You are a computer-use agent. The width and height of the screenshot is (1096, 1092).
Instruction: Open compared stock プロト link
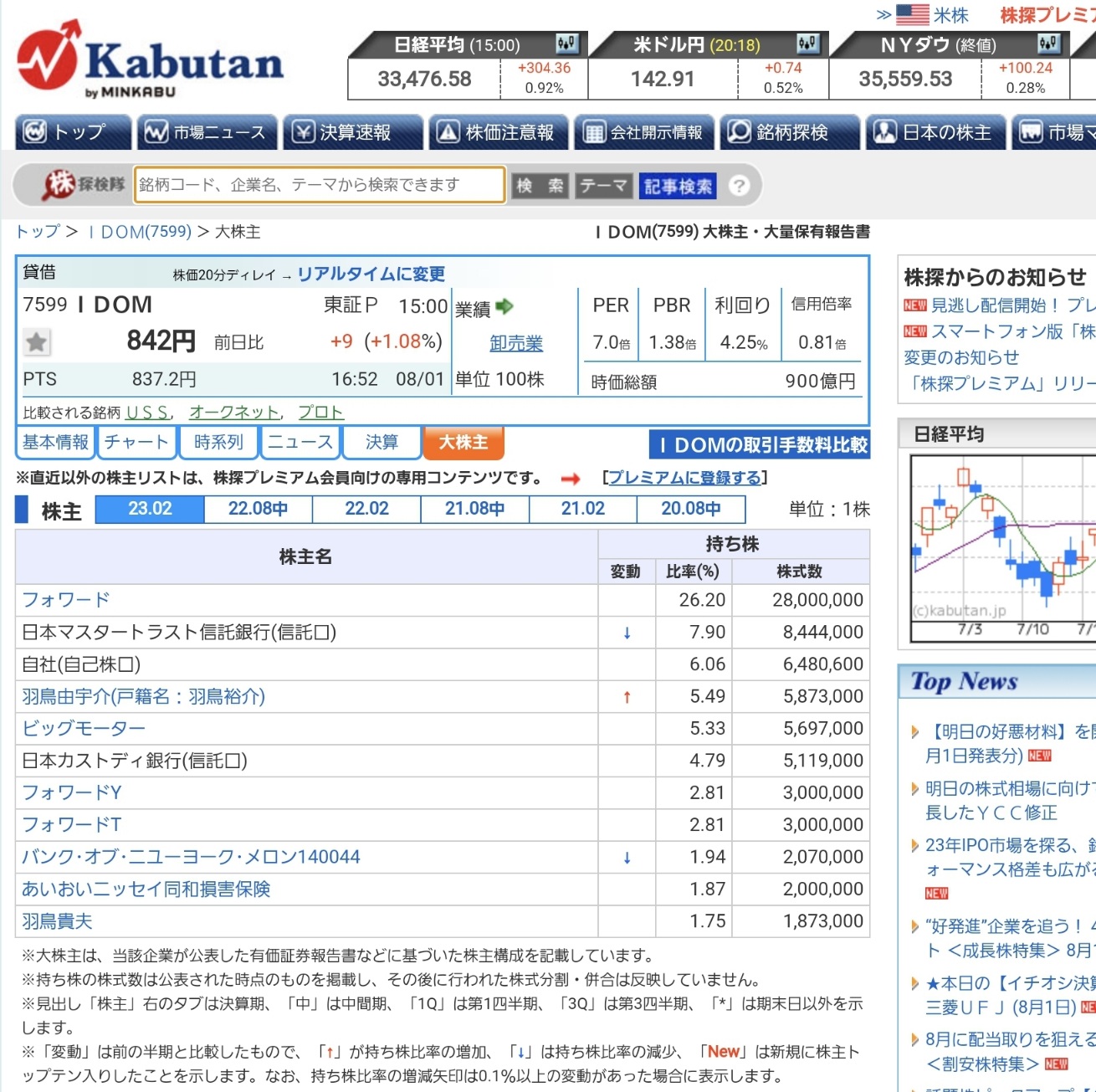(321, 413)
